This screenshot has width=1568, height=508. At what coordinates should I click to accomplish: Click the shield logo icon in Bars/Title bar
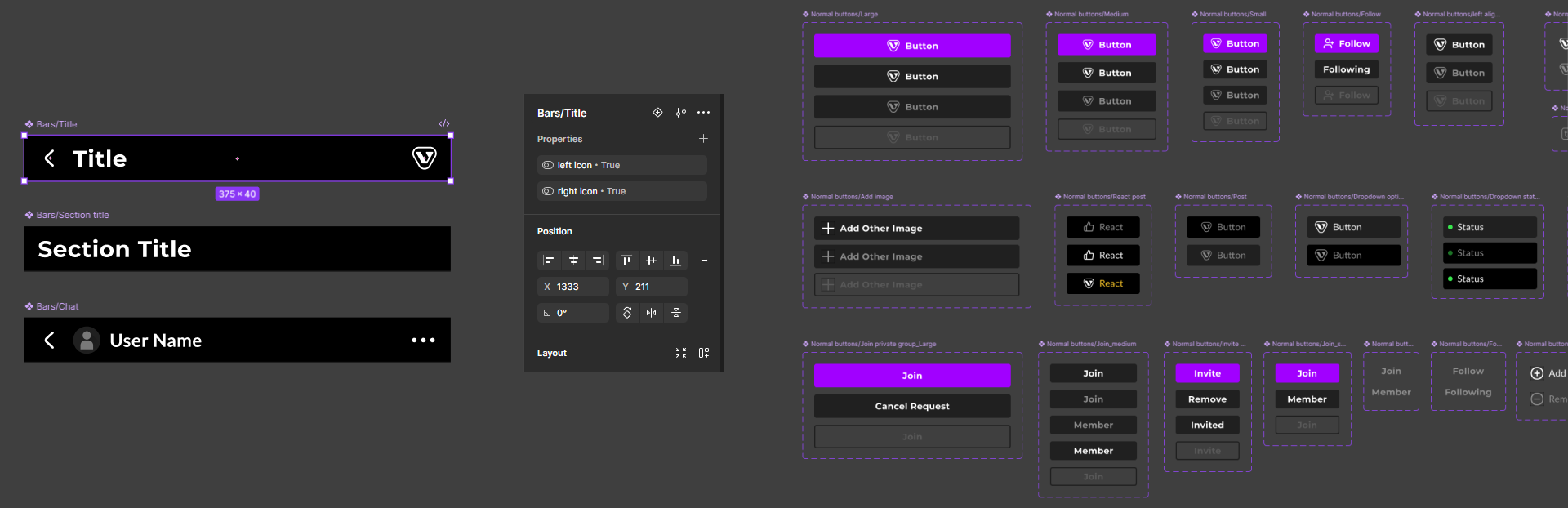coord(424,158)
